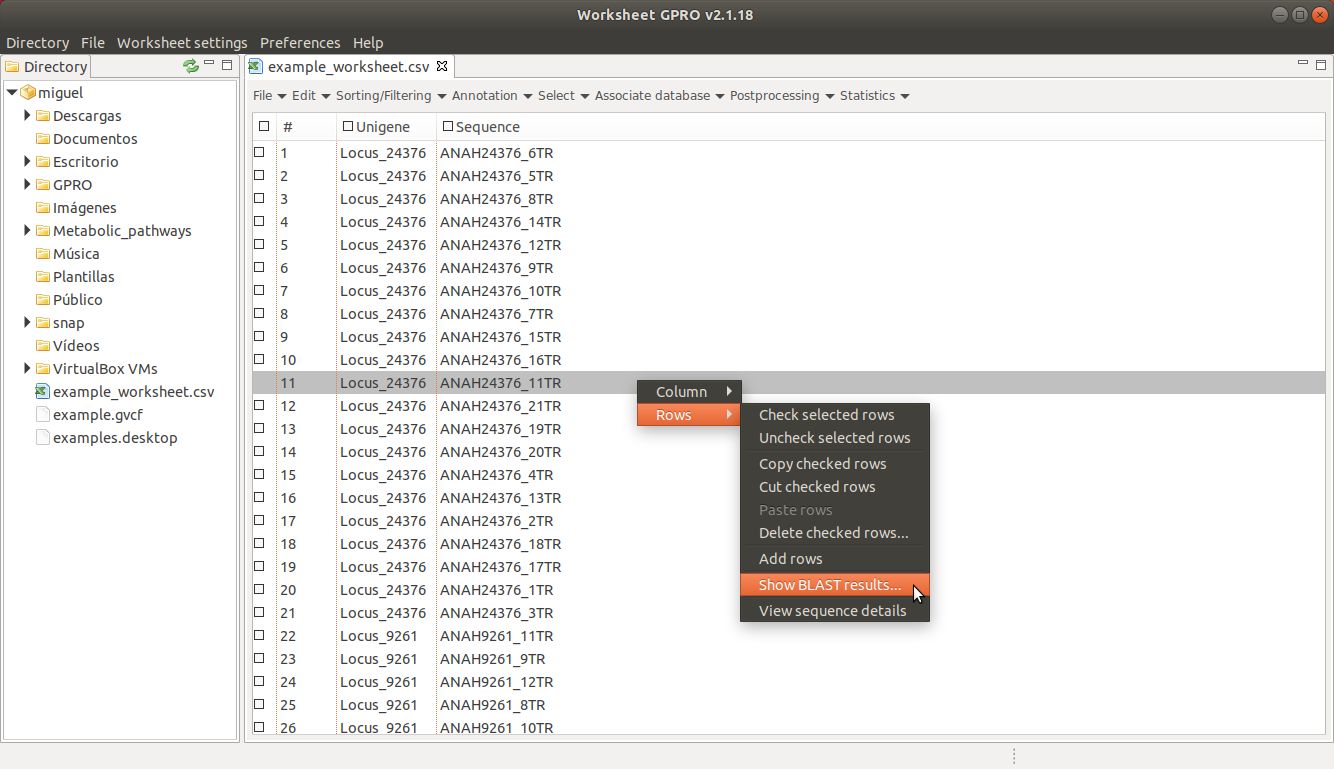1334x769 pixels.
Task: Click the GPRO folder icon
Action: click(43, 185)
